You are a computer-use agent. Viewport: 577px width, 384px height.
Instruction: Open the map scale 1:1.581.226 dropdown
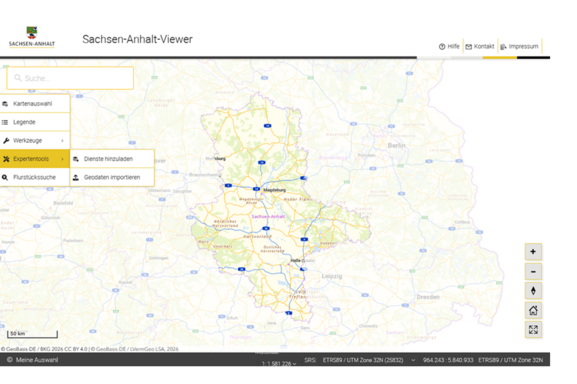pyautogui.click(x=279, y=363)
